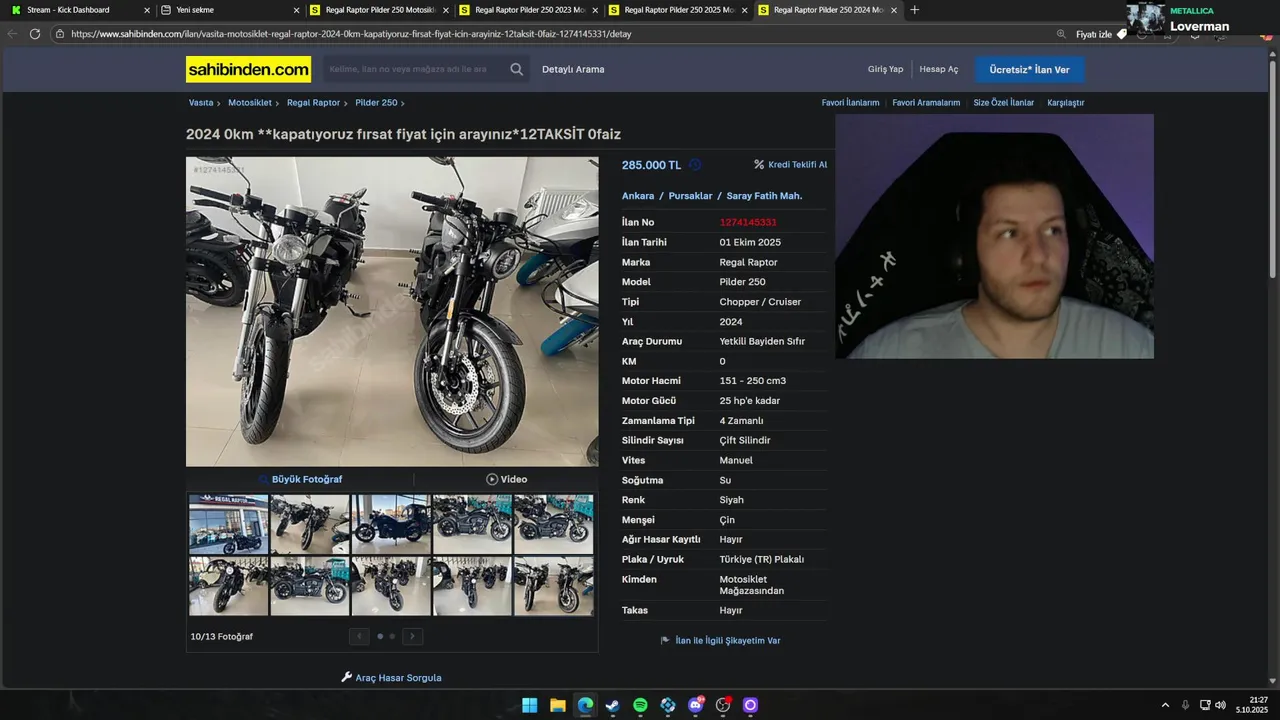The height and width of the screenshot is (720, 1280).
Task: Open Büyük Fotoğraf enlarged photo view
Action: click(300, 479)
